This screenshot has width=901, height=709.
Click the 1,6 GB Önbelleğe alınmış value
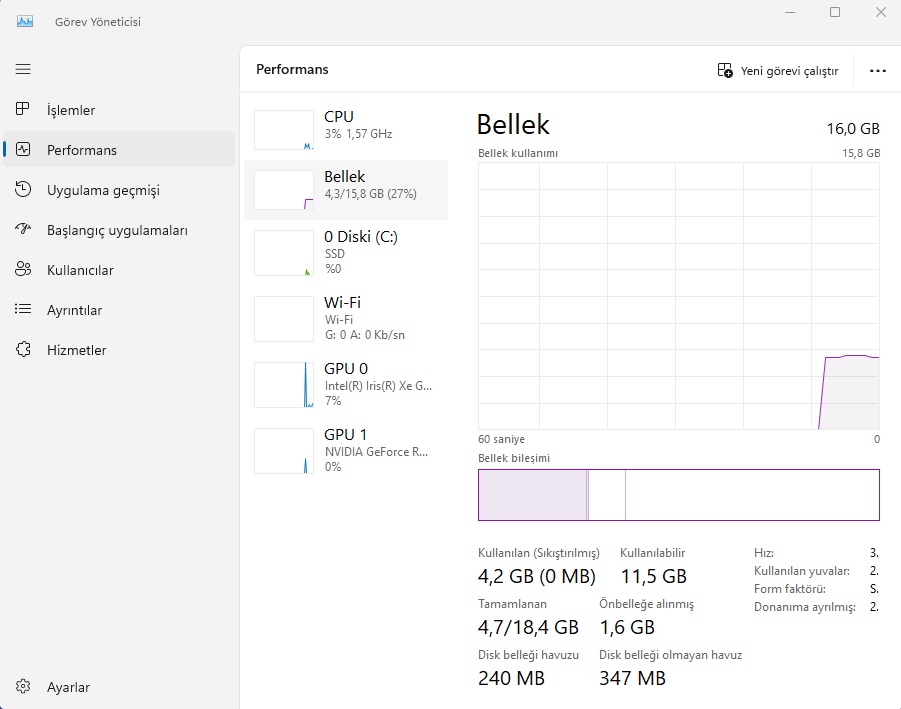click(627, 627)
